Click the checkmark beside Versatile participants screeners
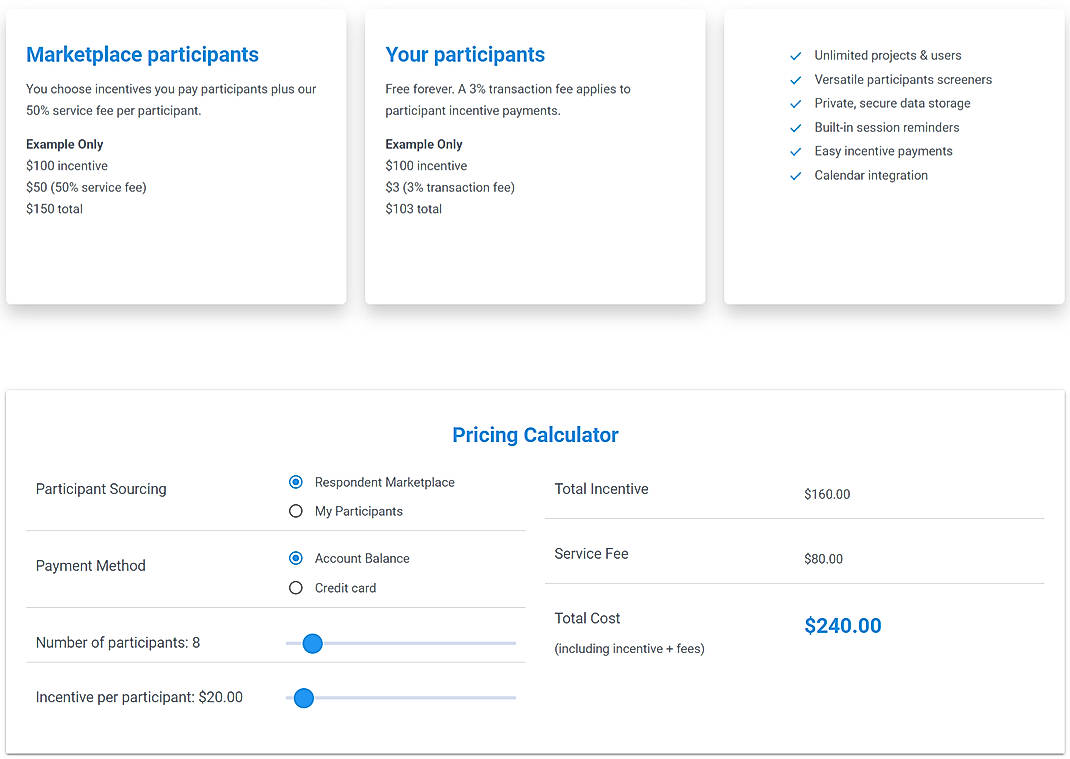This screenshot has height=759, width=1070. (x=796, y=79)
